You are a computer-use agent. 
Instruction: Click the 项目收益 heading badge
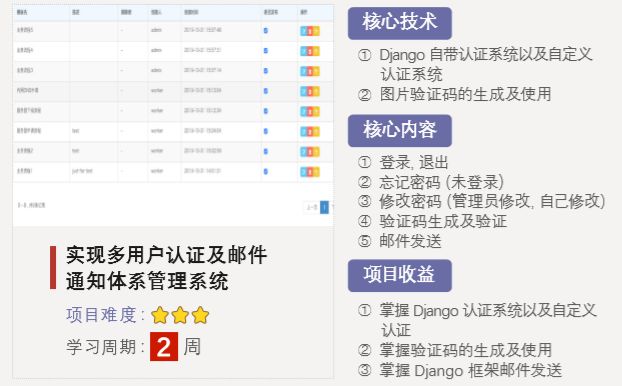tap(399, 275)
